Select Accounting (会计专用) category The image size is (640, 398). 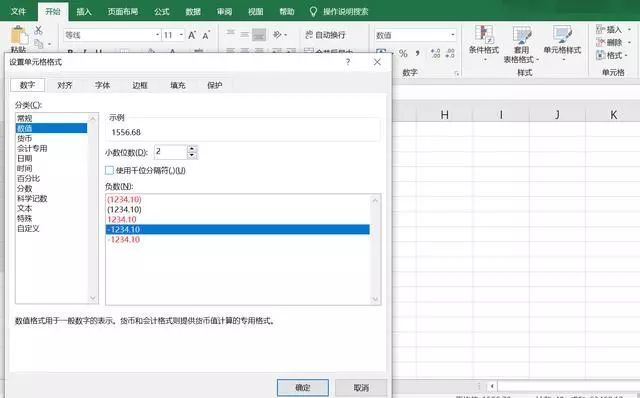51,148
